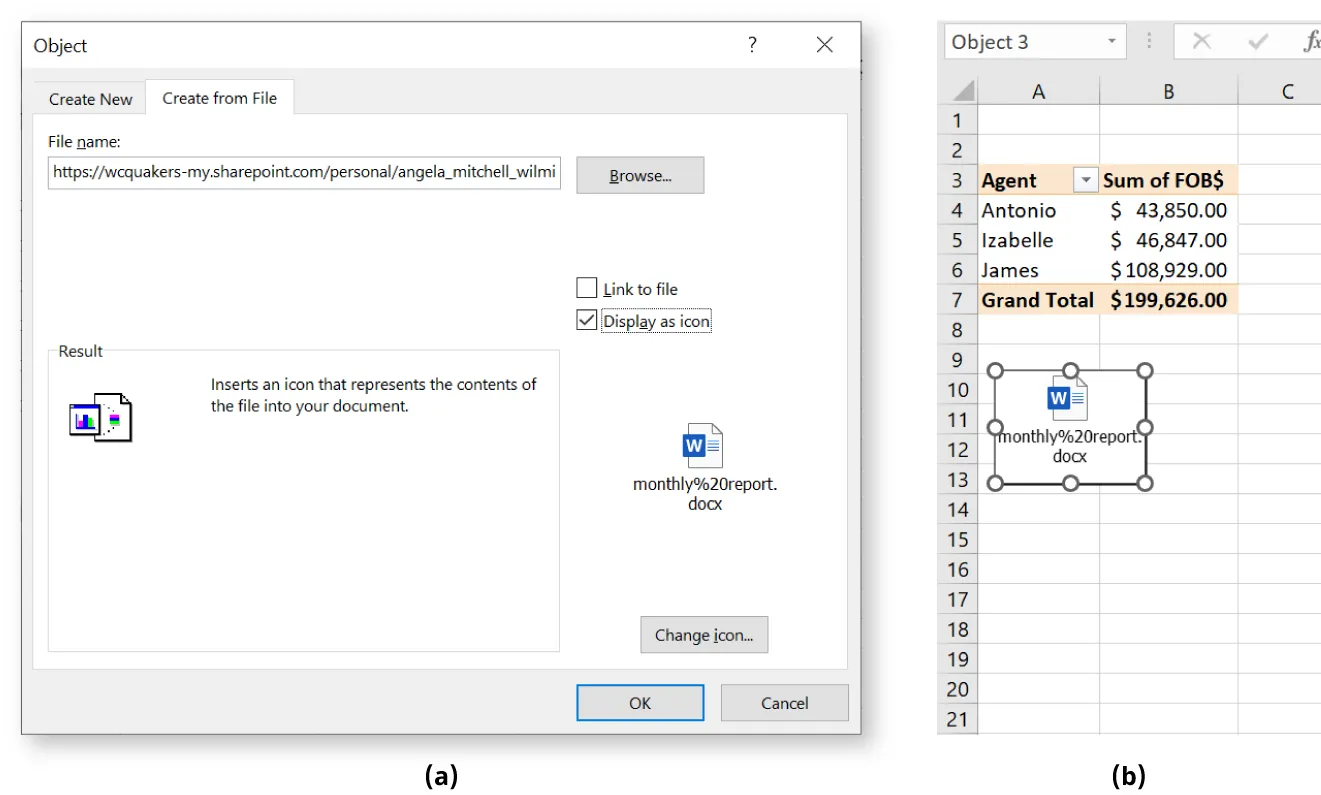Select the Grand Total cell in the pivot table
Viewport: 1321px width, 795px height.
(x=1037, y=299)
